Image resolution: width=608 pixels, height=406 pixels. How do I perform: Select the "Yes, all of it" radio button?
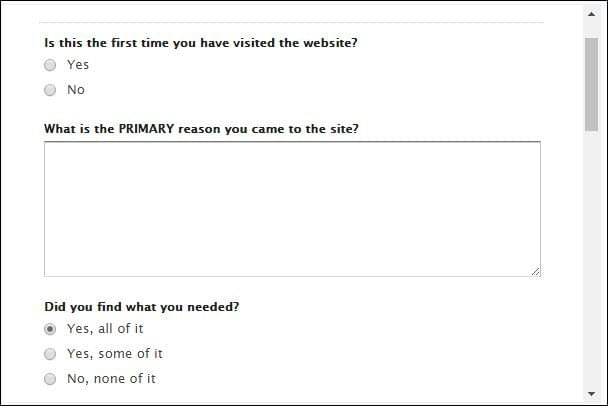[50, 329]
